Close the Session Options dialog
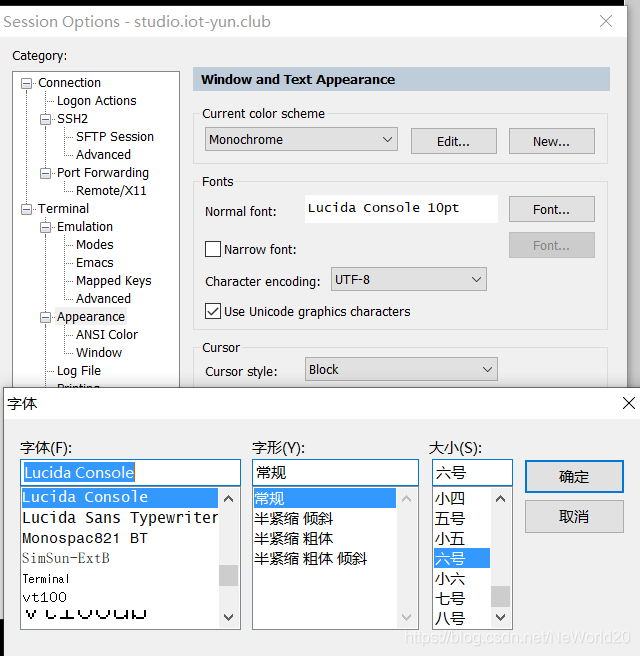The width and height of the screenshot is (640, 656). [606, 21]
